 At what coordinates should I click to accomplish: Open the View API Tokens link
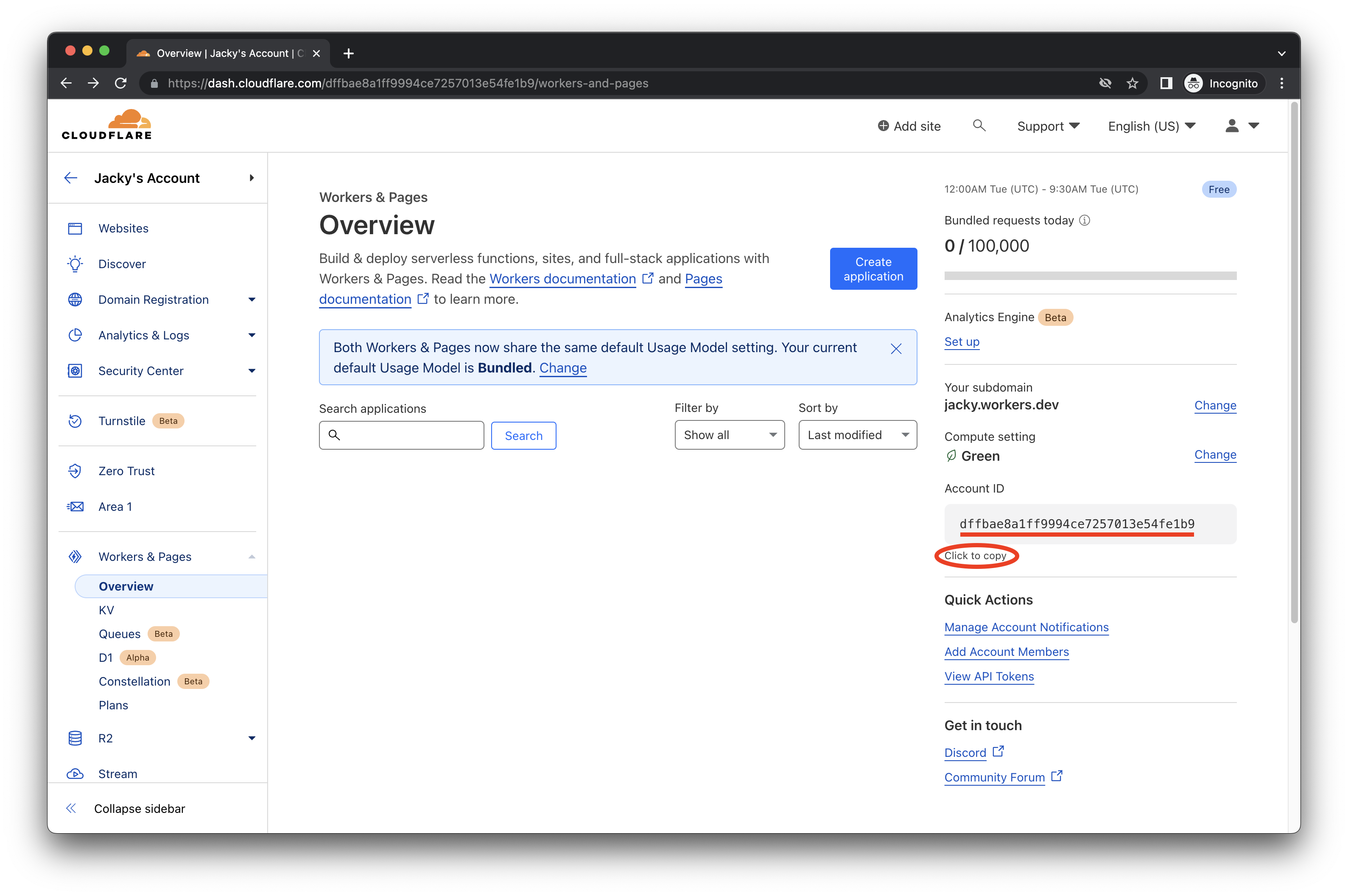[x=989, y=677]
